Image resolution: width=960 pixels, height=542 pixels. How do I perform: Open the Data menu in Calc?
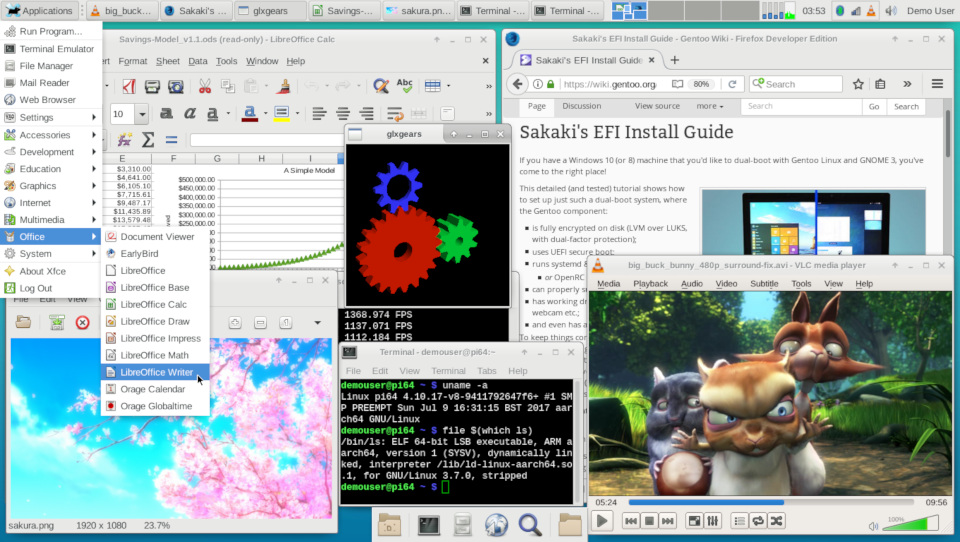tap(198, 61)
